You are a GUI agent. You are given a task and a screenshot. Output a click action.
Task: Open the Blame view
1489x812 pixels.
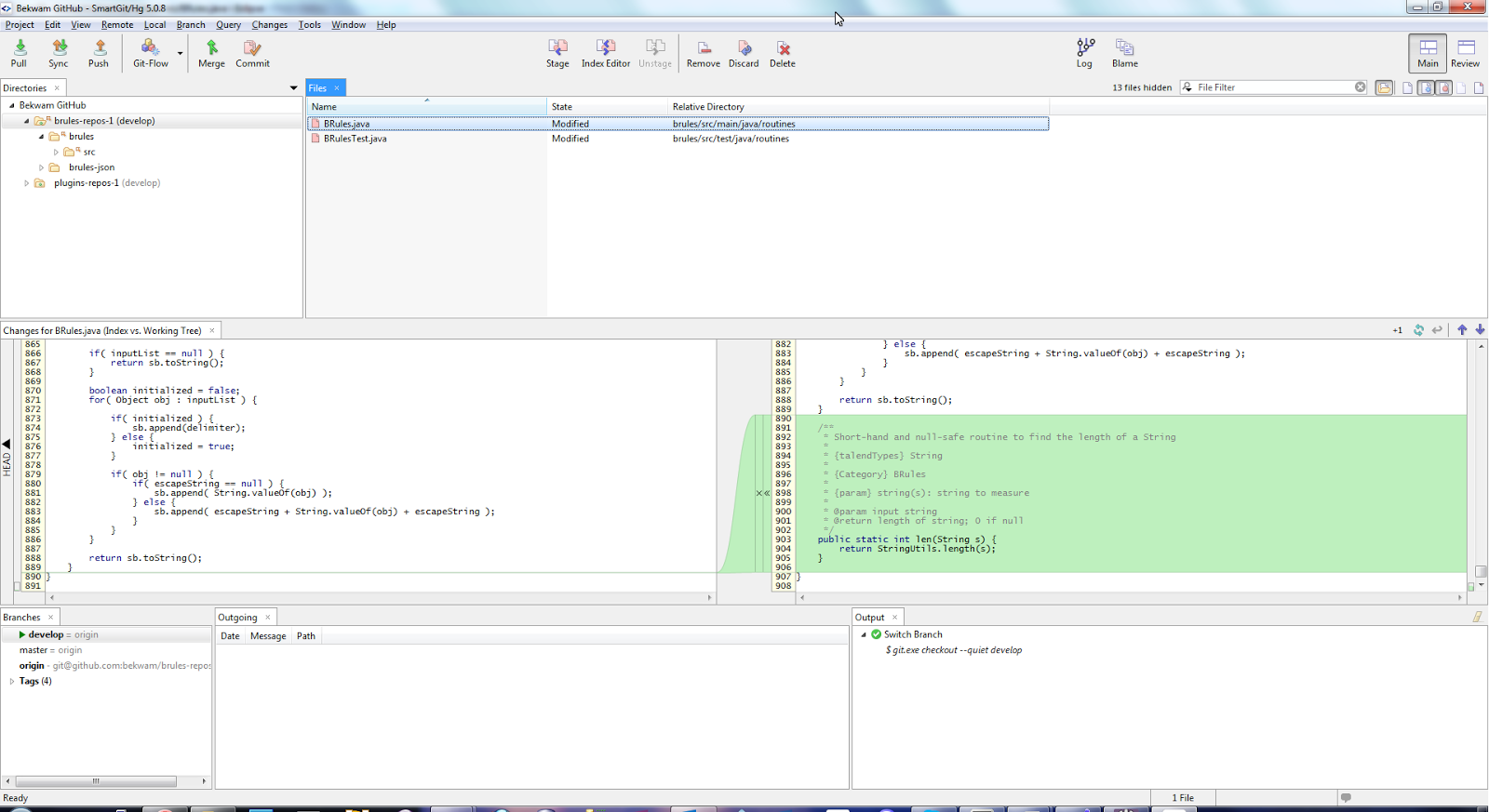pyautogui.click(x=1125, y=53)
